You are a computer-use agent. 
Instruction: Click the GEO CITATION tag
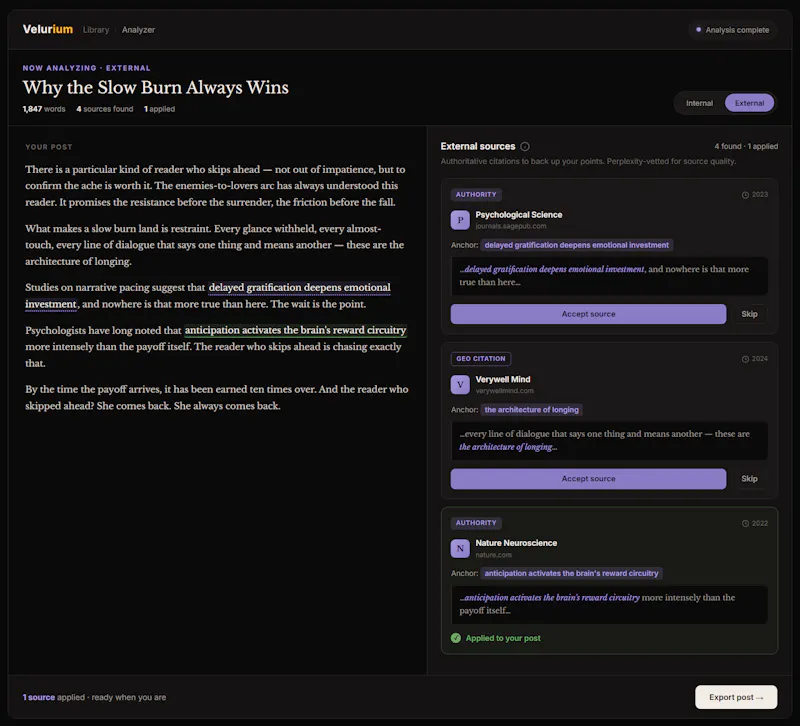click(481, 359)
